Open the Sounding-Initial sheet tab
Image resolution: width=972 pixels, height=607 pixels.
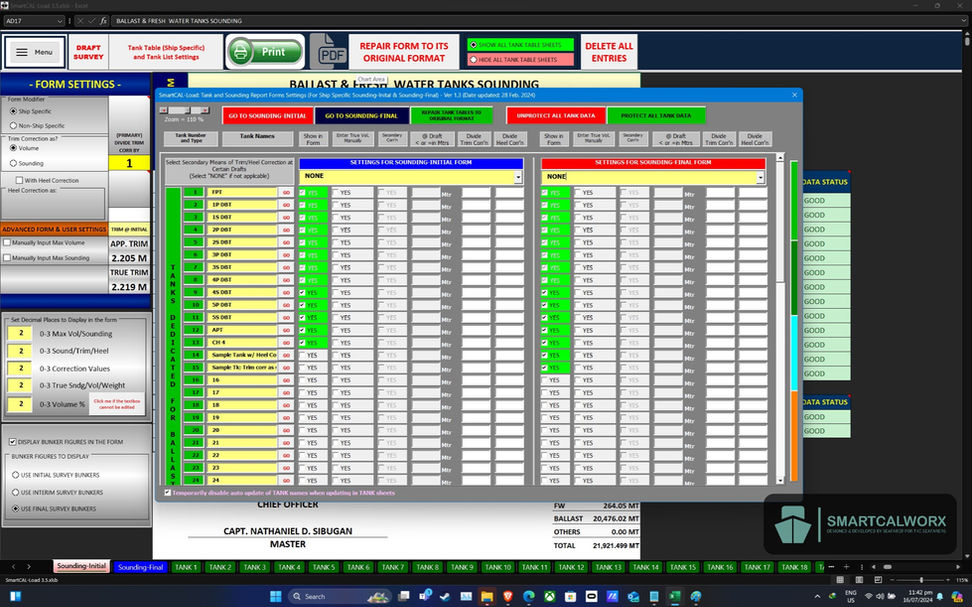click(81, 567)
